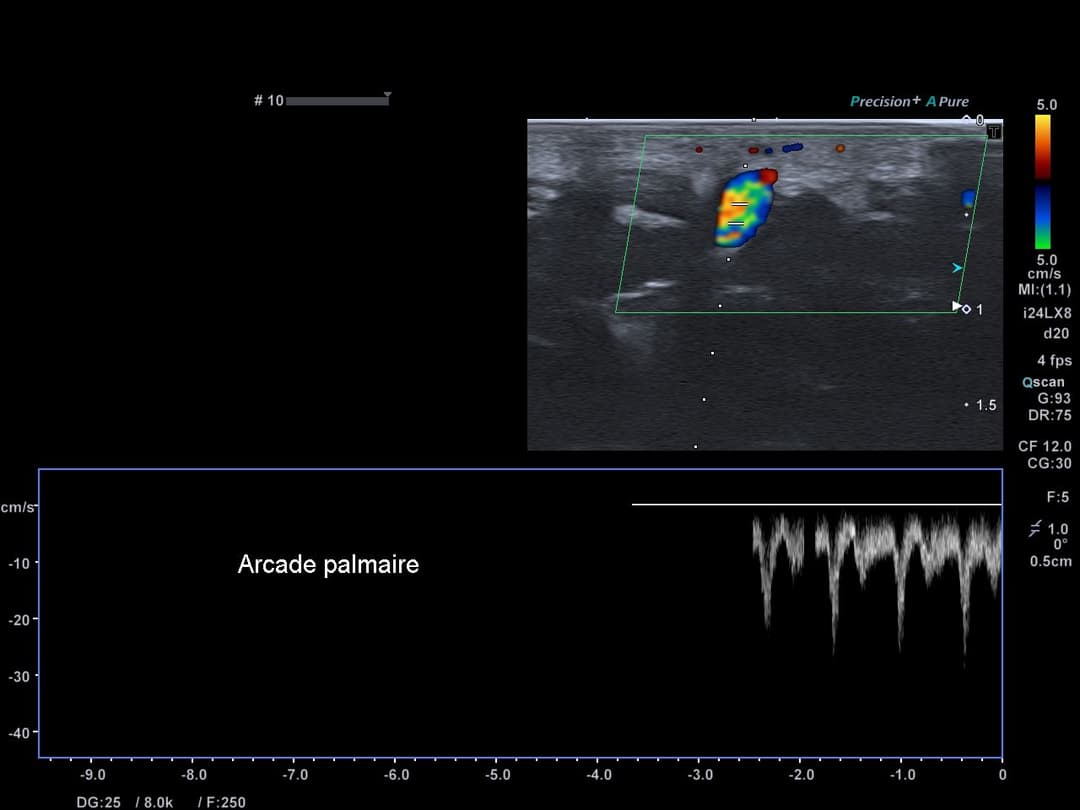Viewport: 1080px width, 810px height.
Task: Click the white depth marker triangle at 1
Action: coord(956,306)
